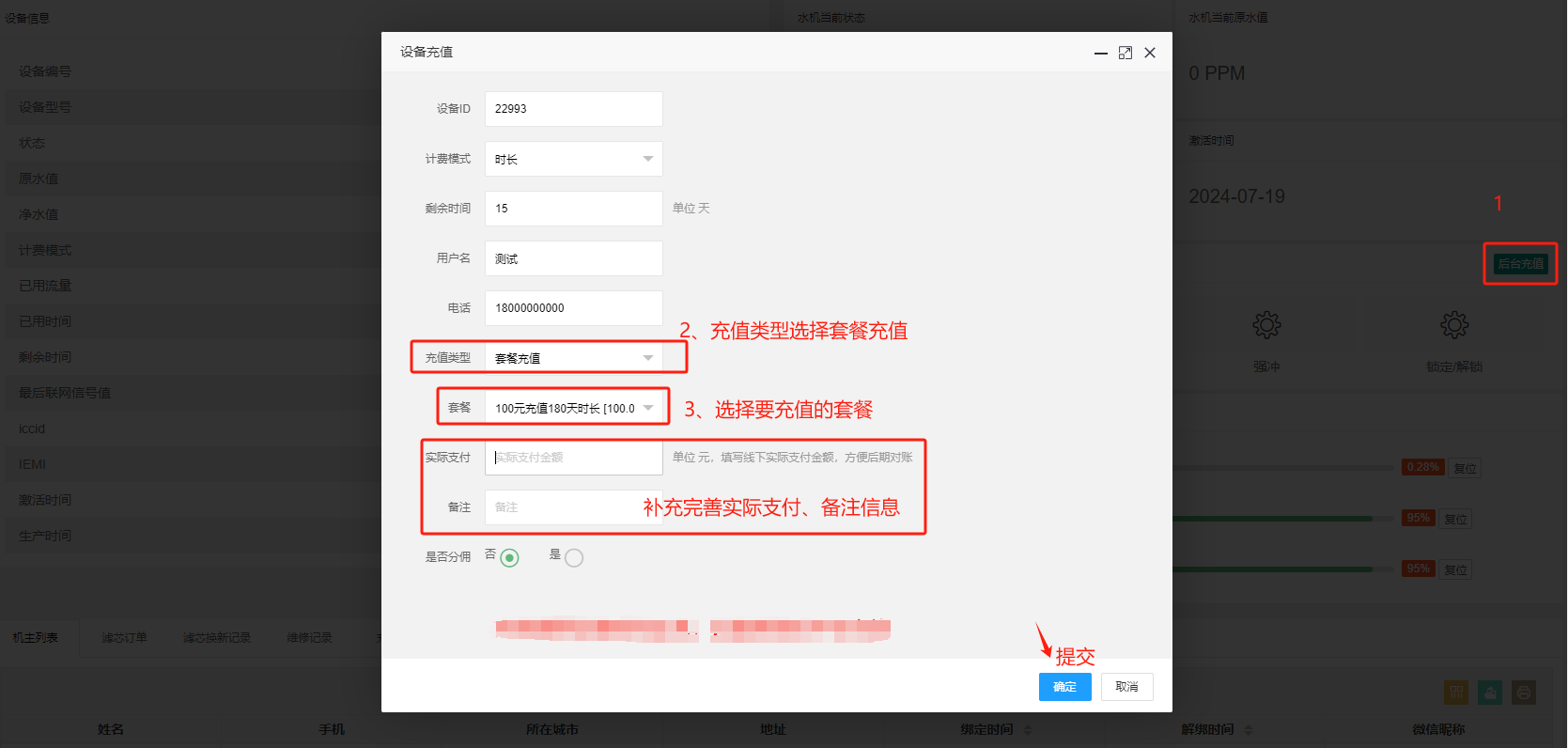Click the IEMI row in 设备信息 panel
1568x748 pixels.
coord(193,464)
